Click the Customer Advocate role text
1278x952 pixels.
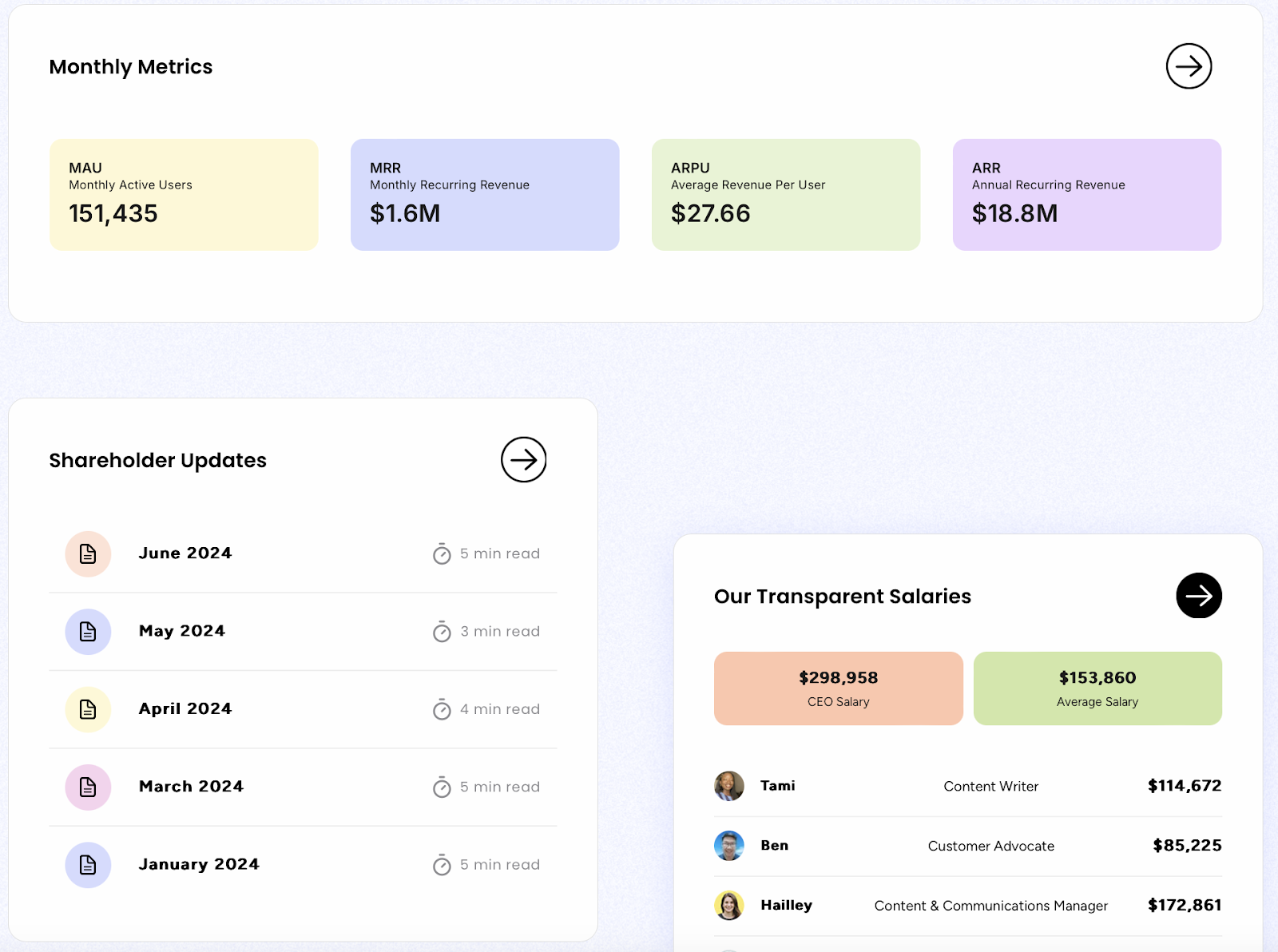click(x=991, y=847)
